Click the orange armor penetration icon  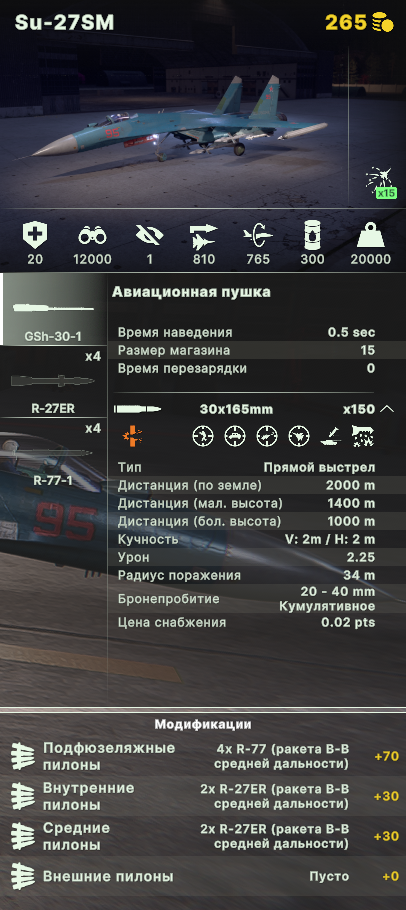132,435
